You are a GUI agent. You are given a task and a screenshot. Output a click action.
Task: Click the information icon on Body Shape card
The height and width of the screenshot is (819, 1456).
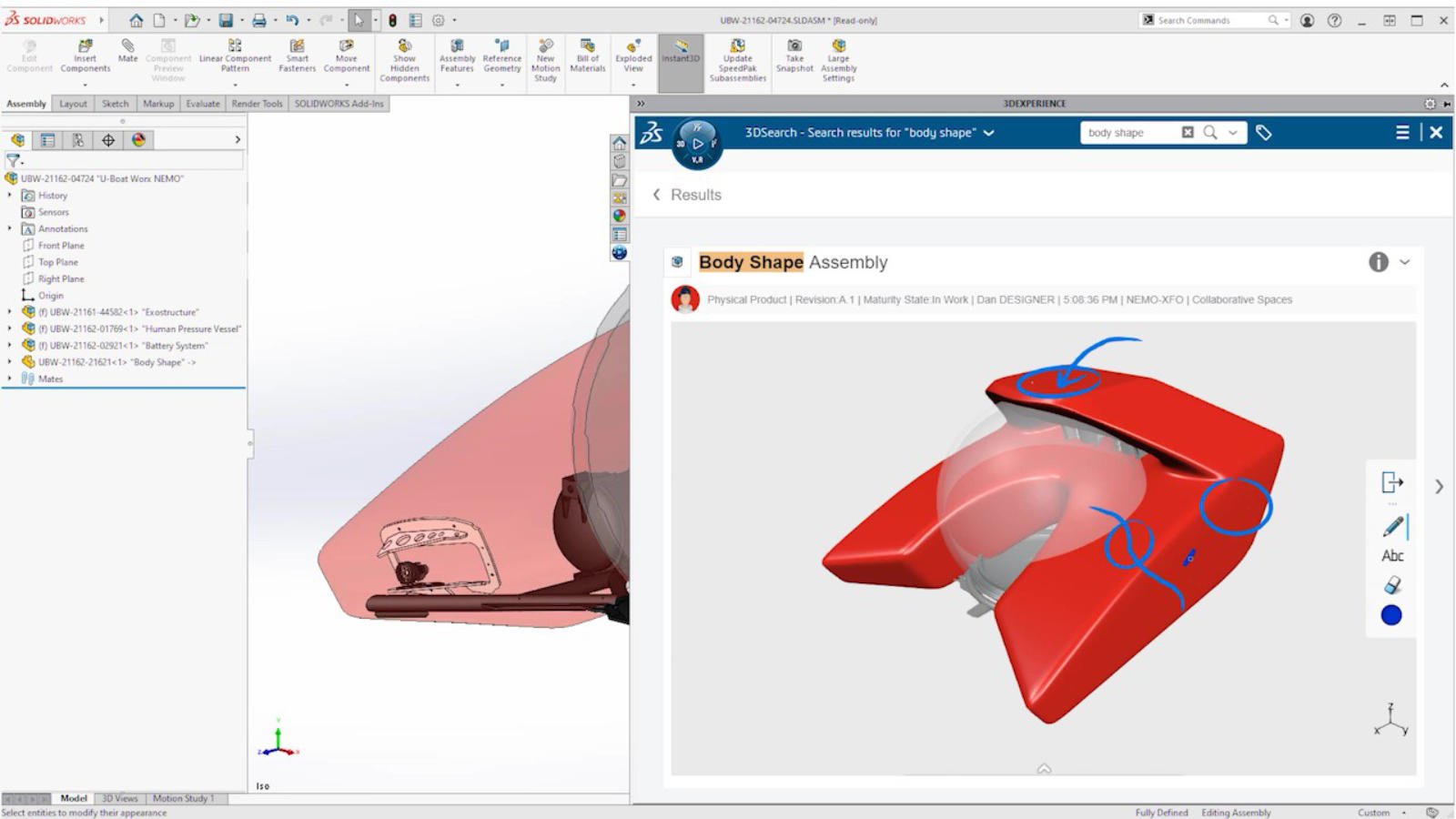pyautogui.click(x=1379, y=262)
